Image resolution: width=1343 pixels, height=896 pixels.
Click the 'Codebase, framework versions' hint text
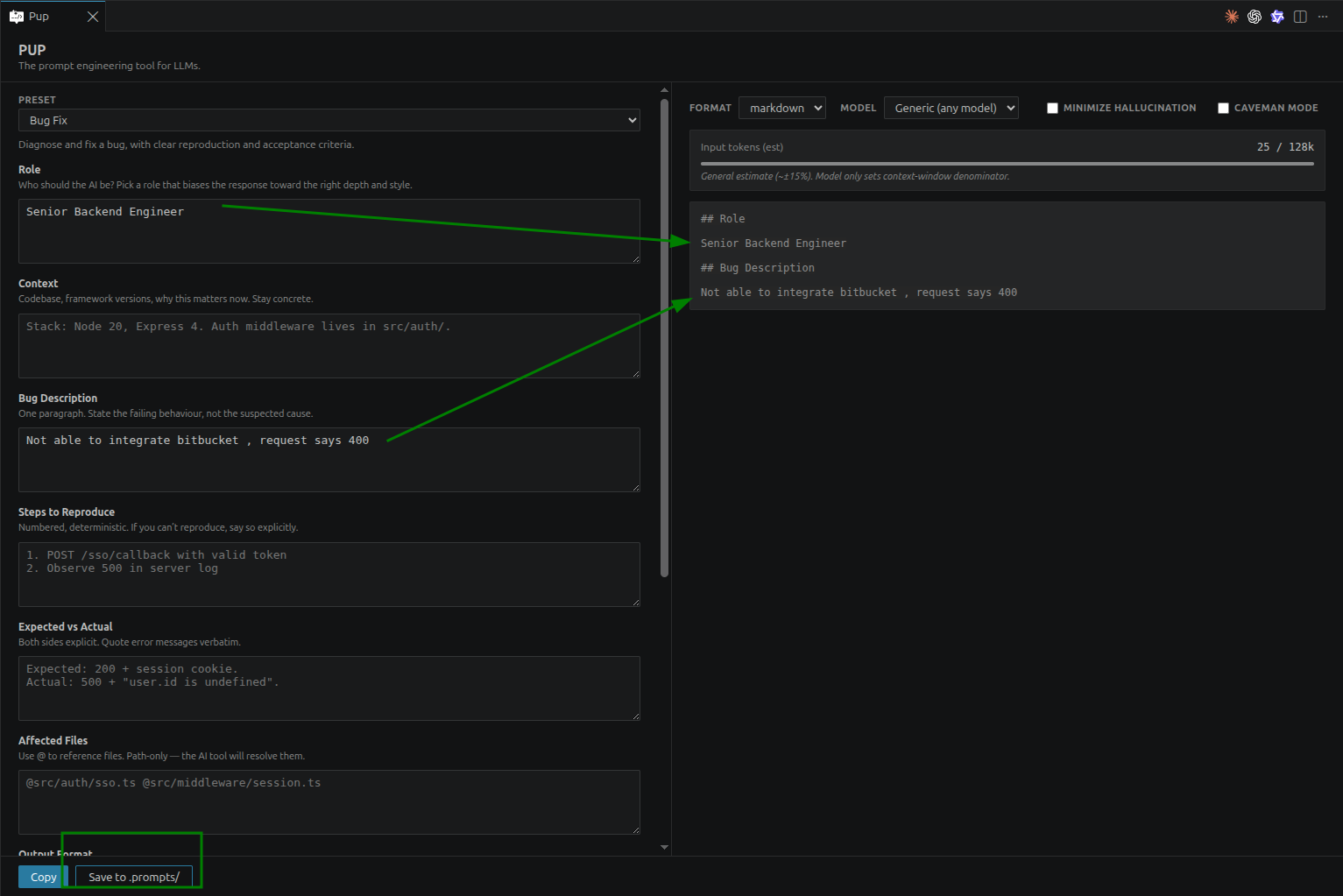[x=166, y=299]
